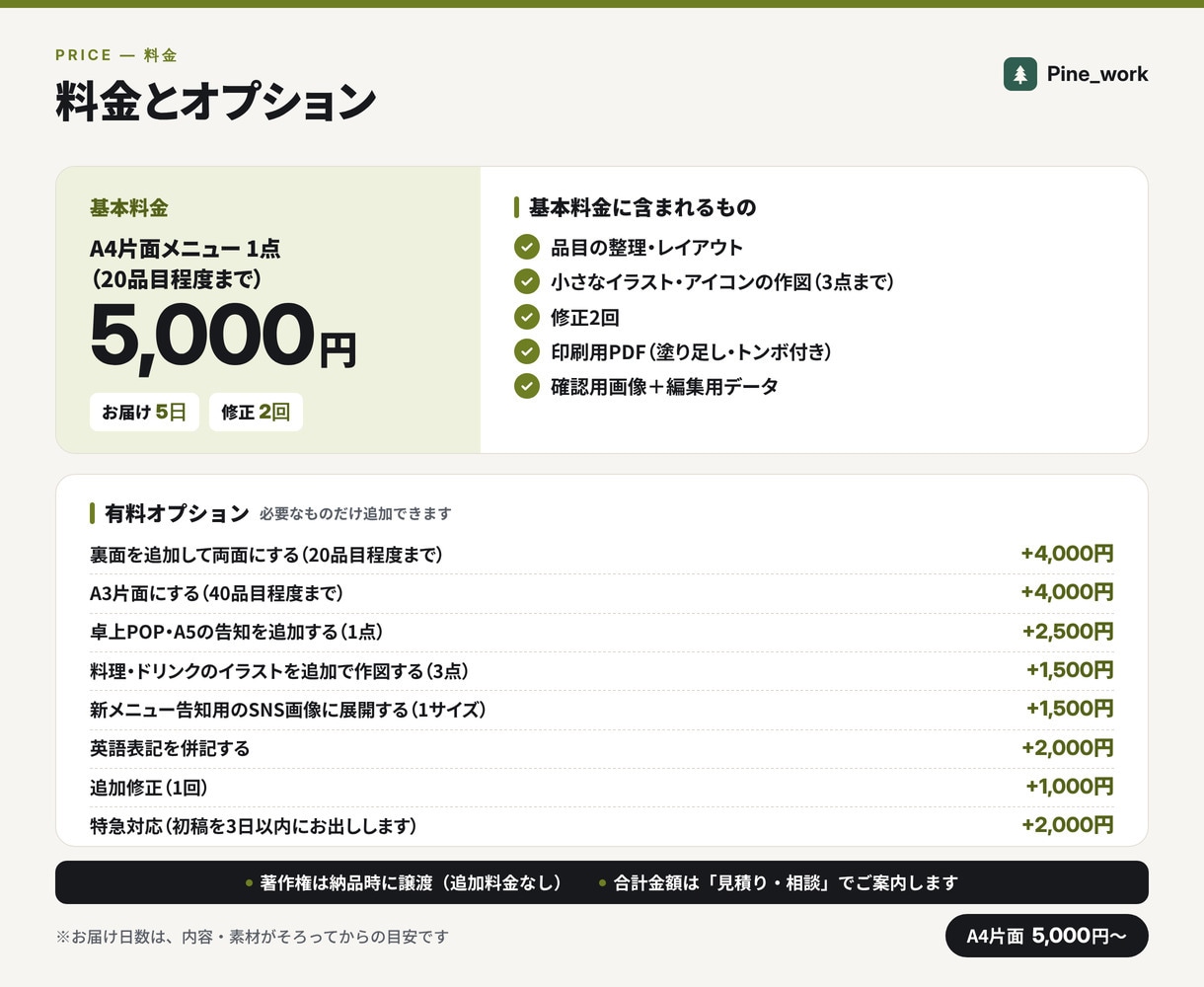This screenshot has height=987, width=1204.
Task: Click the （20品目程度まで） text under 基本料金
Action: [178, 279]
